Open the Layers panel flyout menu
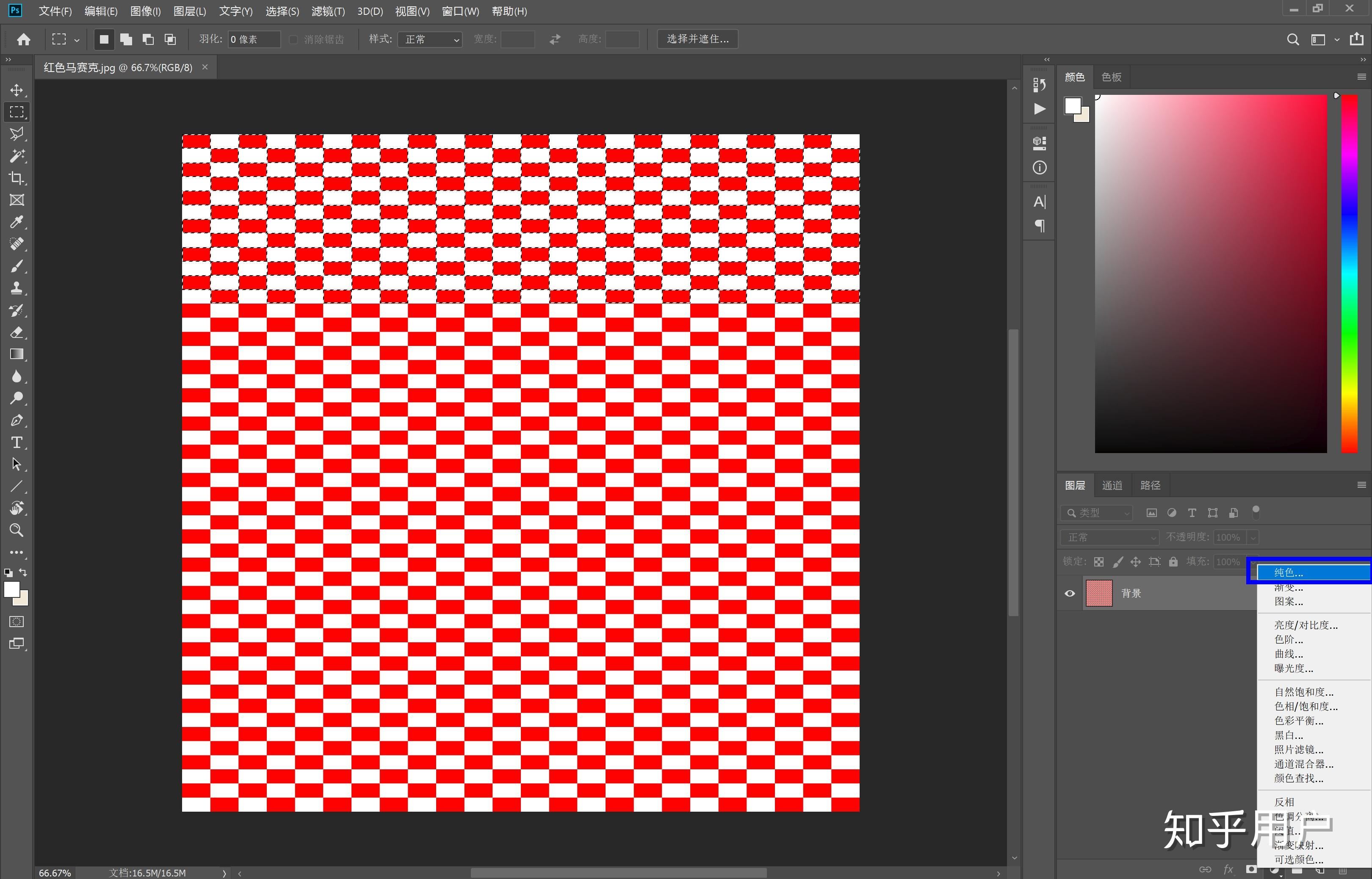The height and width of the screenshot is (879, 1372). [x=1361, y=484]
